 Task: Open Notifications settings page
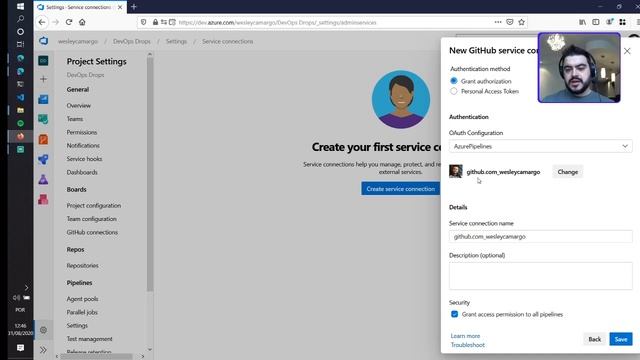pyautogui.click(x=83, y=145)
